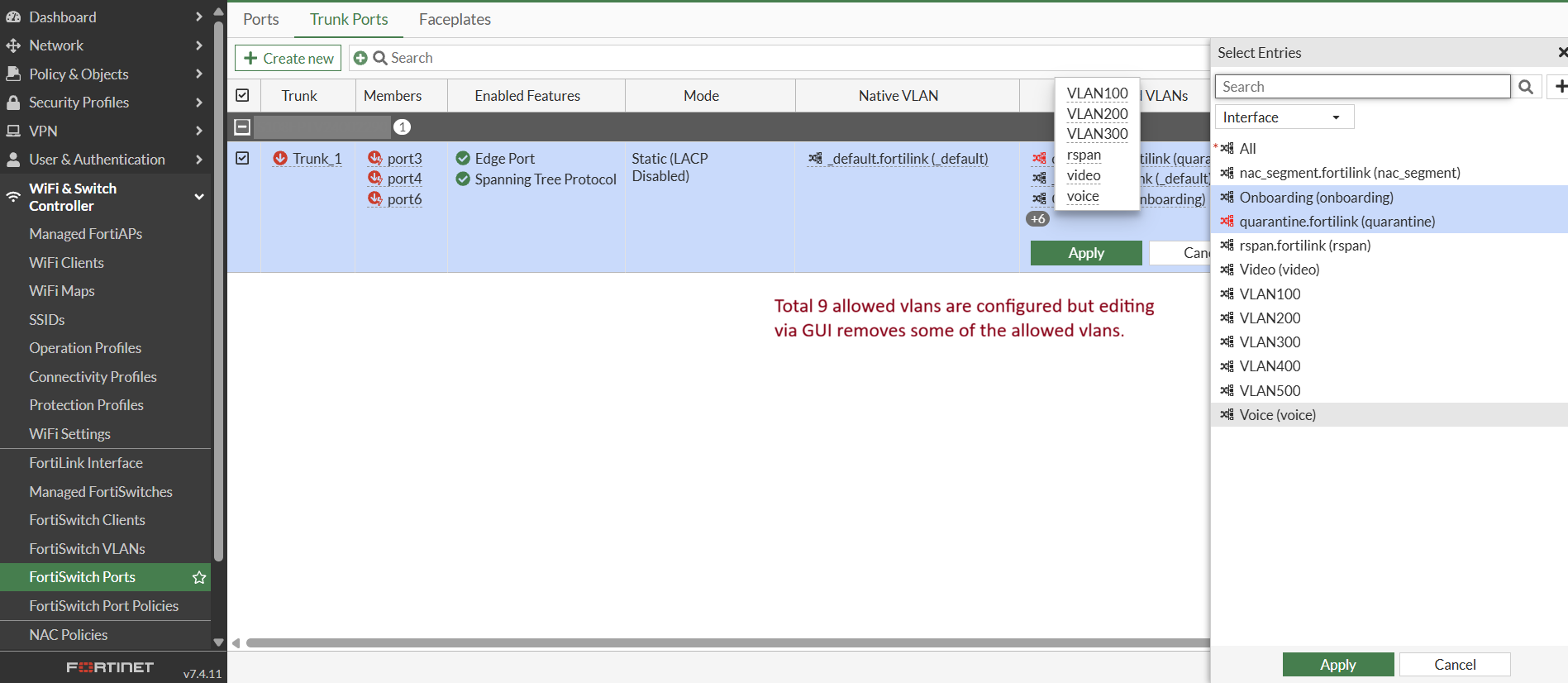Focus the Select Entries search field
Image resolution: width=1568 pixels, height=683 pixels.
tap(1362, 87)
